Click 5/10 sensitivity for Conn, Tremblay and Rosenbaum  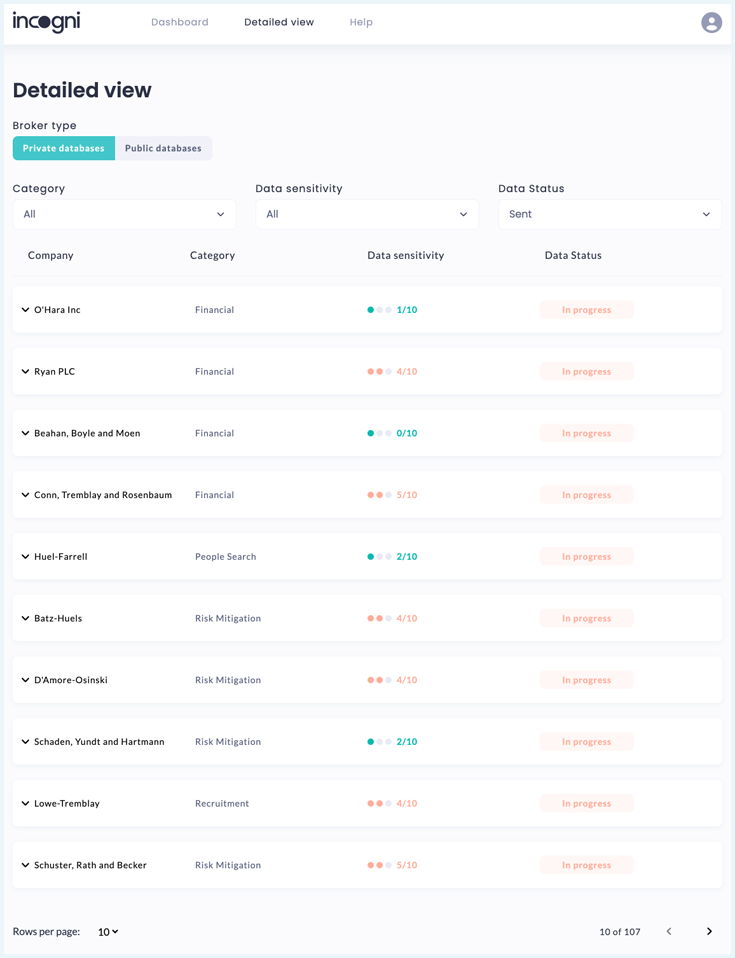[x=407, y=495]
